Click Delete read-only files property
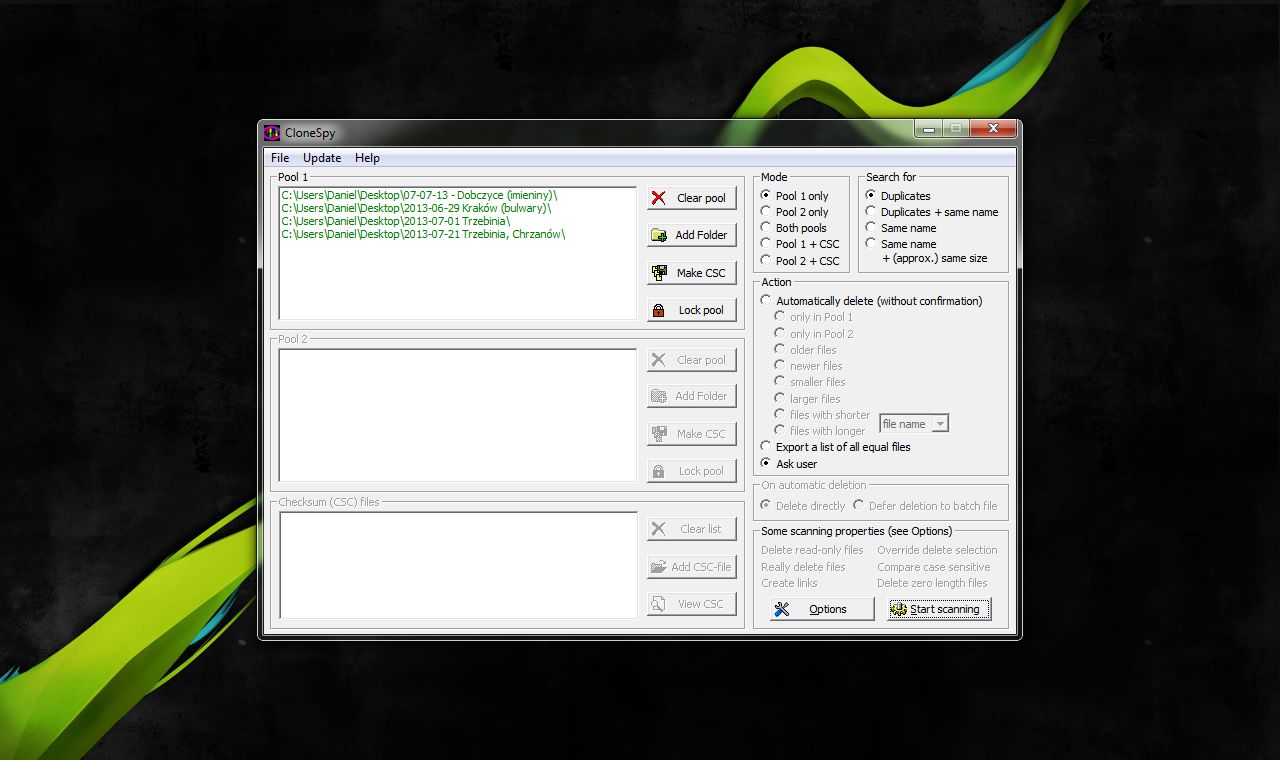Image resolution: width=1280 pixels, height=760 pixels. (x=812, y=550)
